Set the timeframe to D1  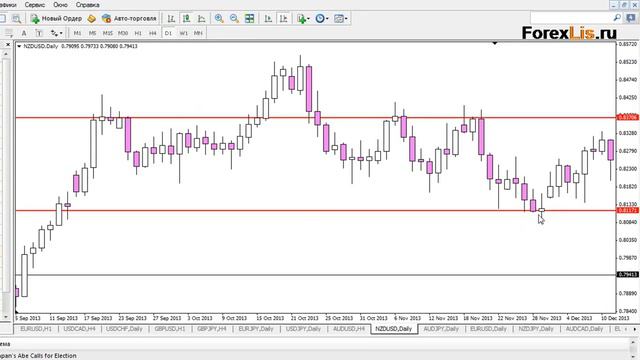pyautogui.click(x=168, y=33)
